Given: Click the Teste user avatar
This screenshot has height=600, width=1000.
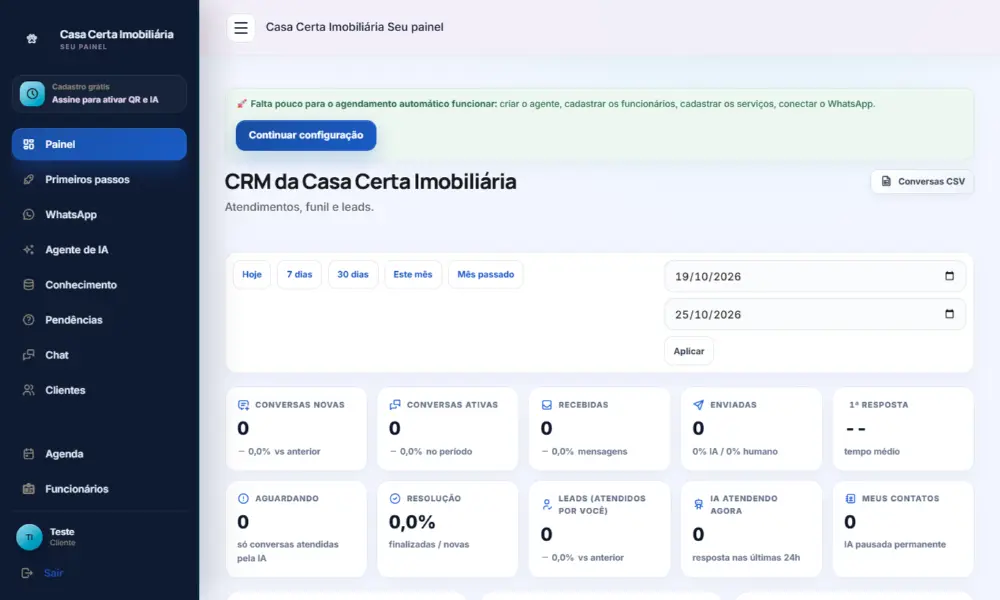Looking at the screenshot, I should click(x=29, y=537).
